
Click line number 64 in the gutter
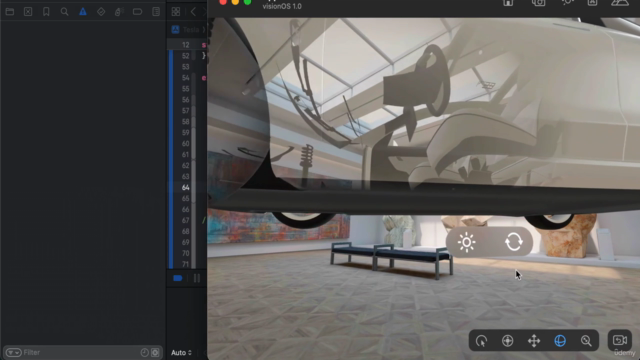pyautogui.click(x=186, y=187)
